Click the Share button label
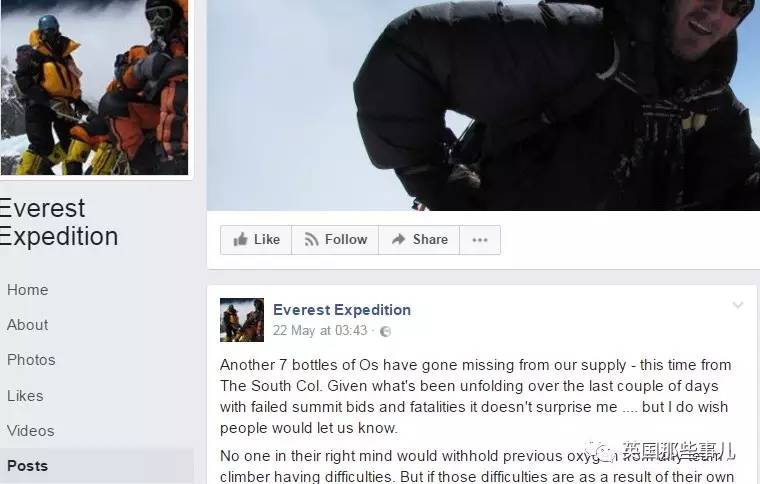The width and height of the screenshot is (760, 484). pyautogui.click(x=430, y=239)
